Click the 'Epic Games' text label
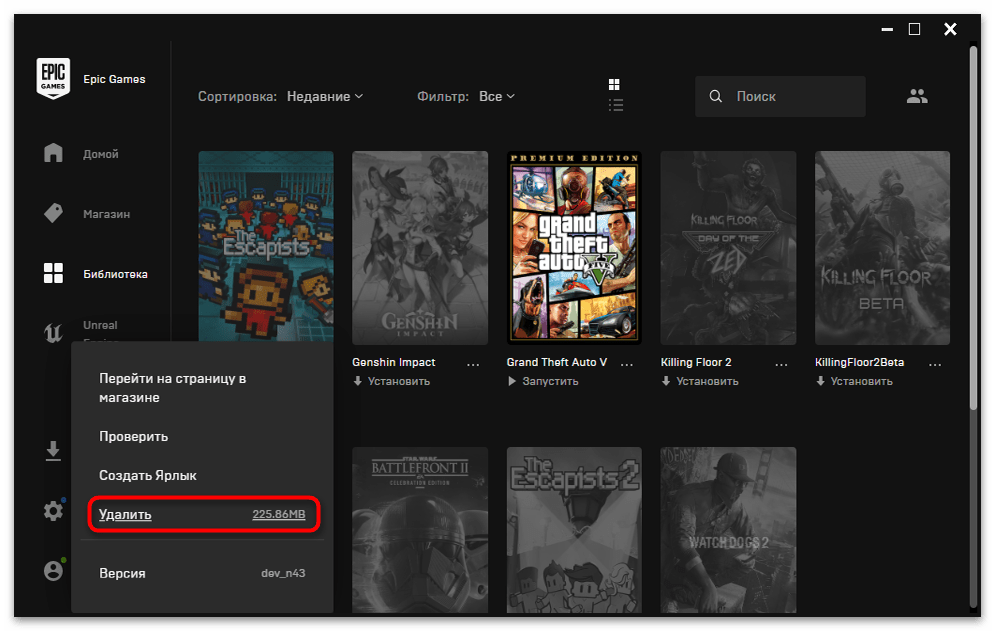This screenshot has height=631, width=995. click(114, 79)
